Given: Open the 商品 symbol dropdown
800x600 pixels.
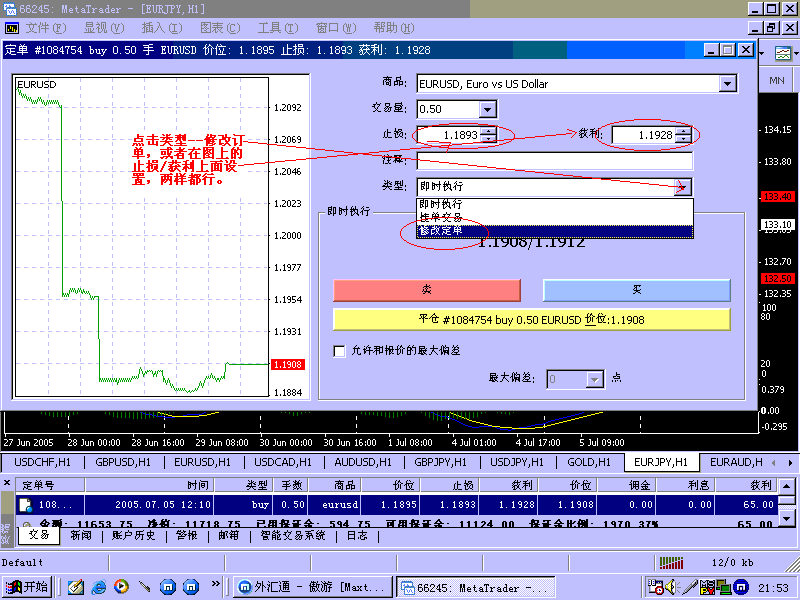Looking at the screenshot, I should (x=729, y=84).
